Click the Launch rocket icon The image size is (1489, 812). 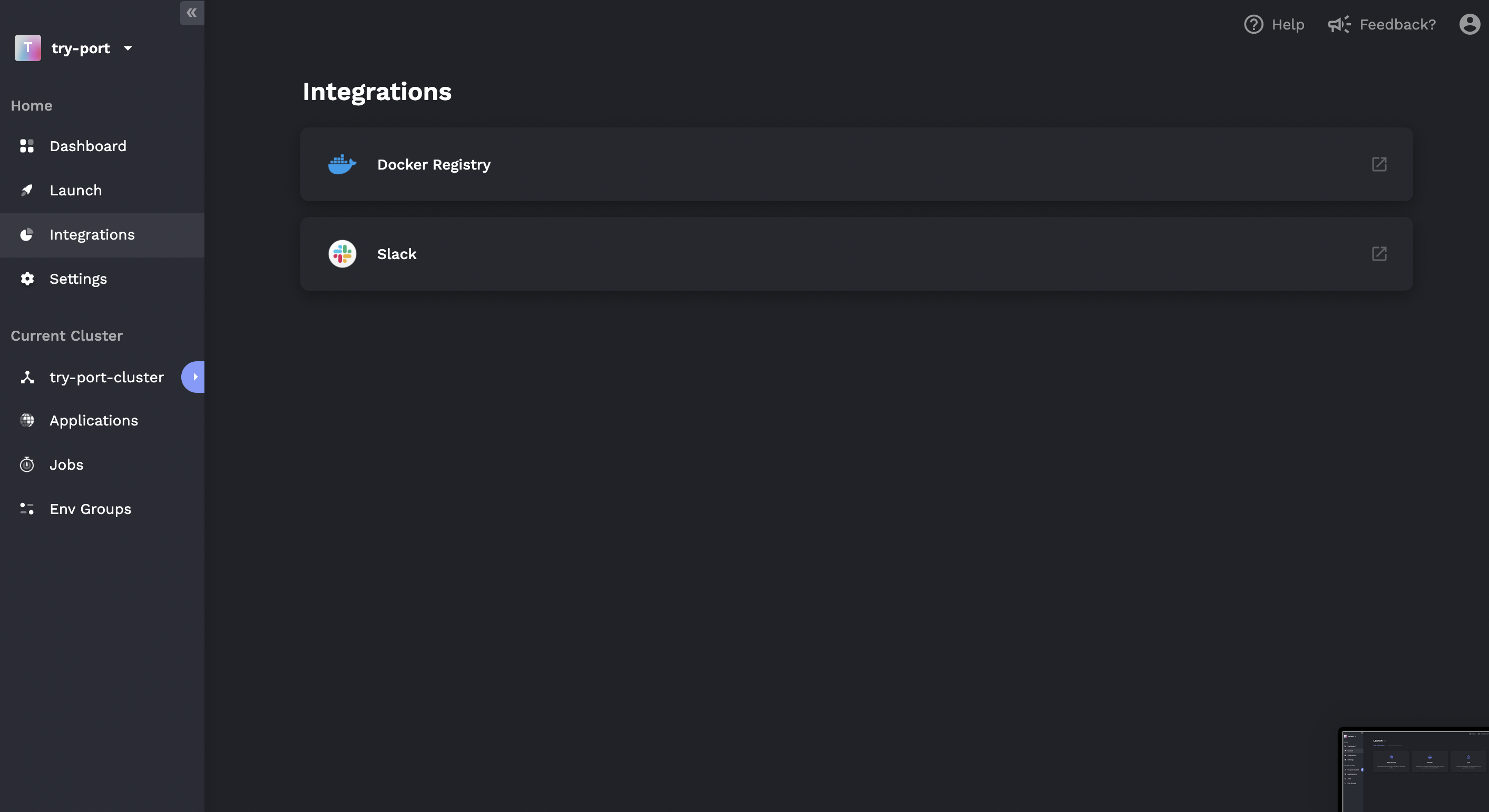point(26,191)
